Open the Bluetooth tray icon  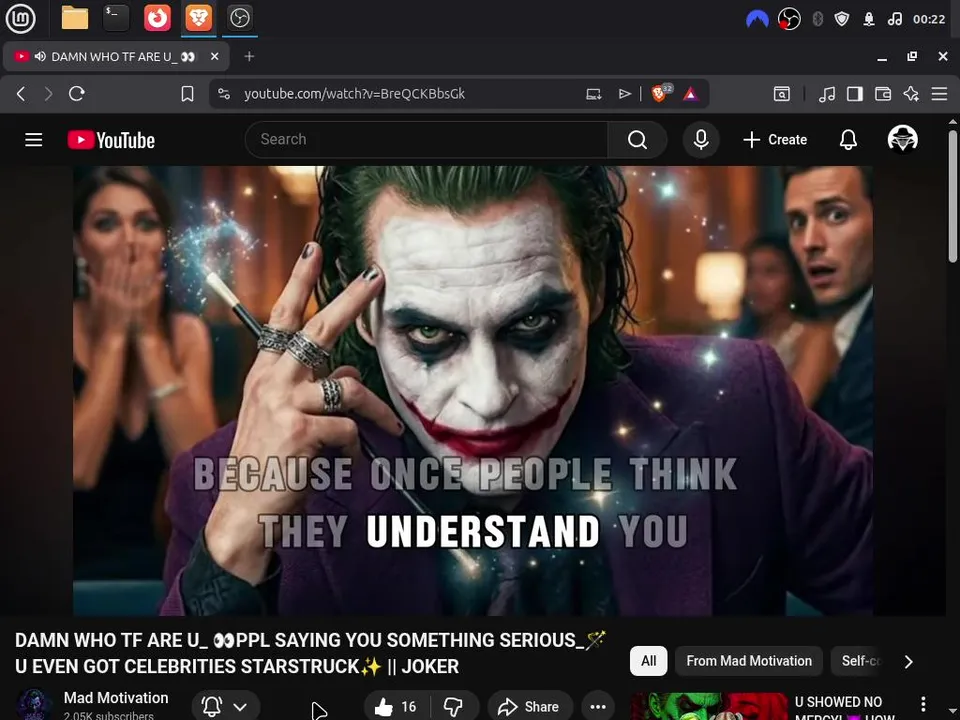pyautogui.click(x=817, y=20)
